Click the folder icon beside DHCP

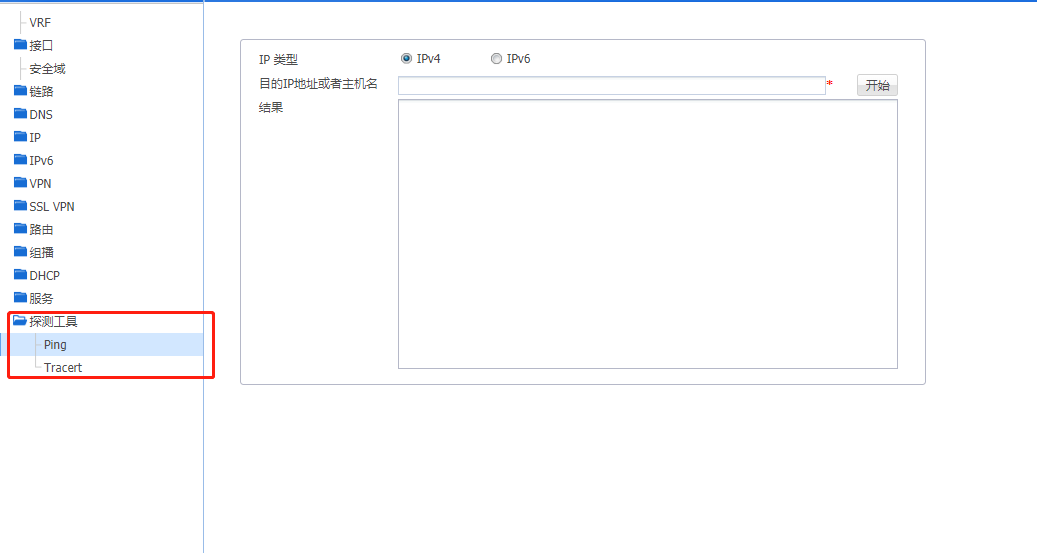(21, 275)
